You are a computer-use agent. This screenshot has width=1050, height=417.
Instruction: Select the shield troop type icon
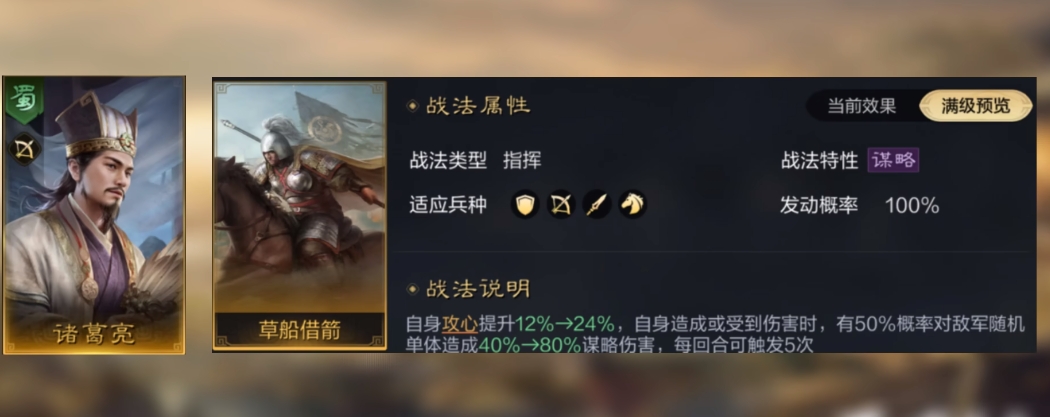pos(526,204)
